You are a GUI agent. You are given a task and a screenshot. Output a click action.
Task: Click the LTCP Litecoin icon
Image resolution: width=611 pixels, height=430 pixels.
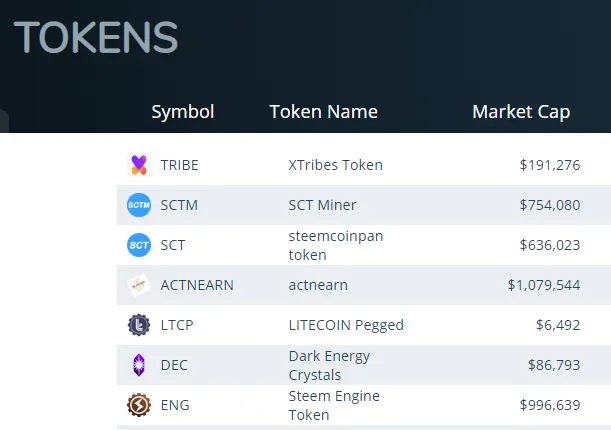click(x=138, y=325)
